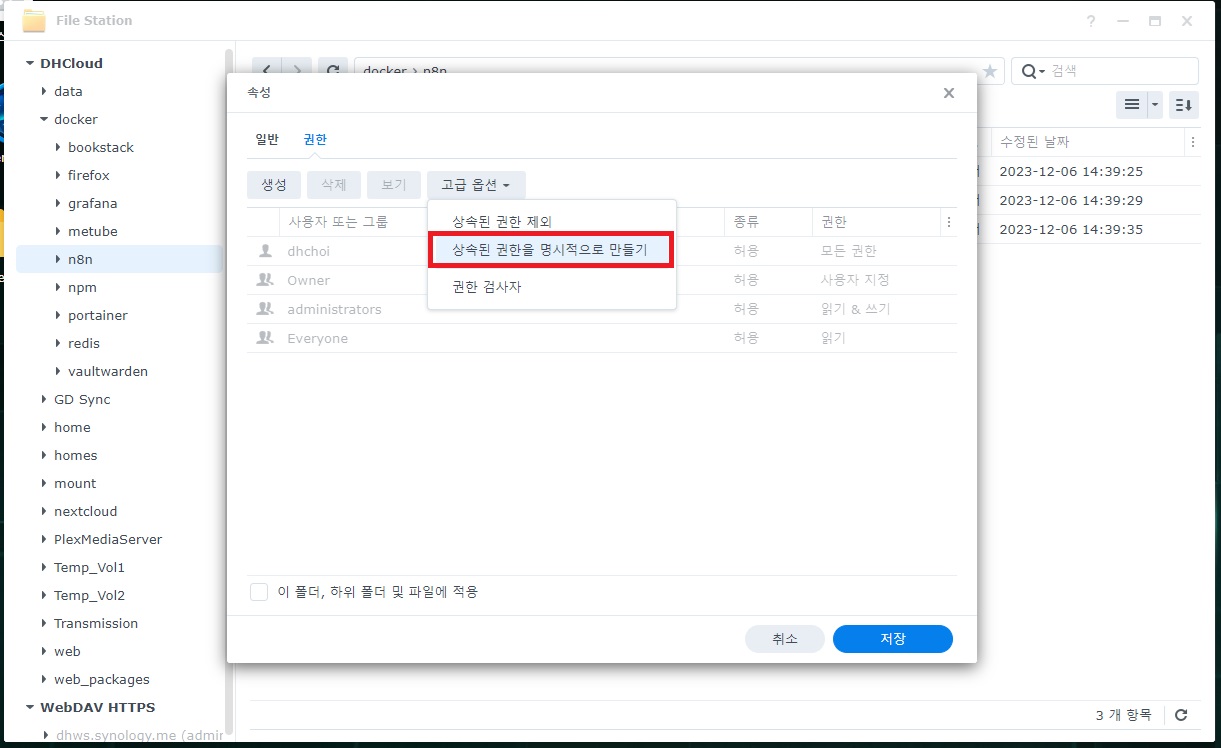The image size is (1221, 748).
Task: Switch to the 일반 tab
Action: (x=267, y=140)
